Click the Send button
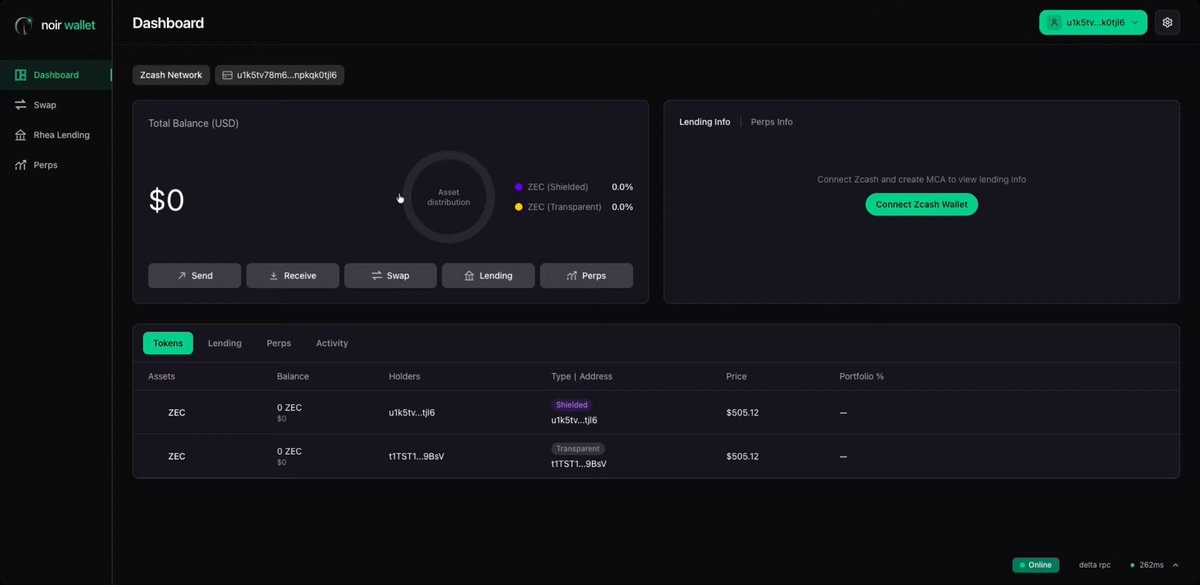This screenshot has height=585, width=1200. click(x=195, y=275)
